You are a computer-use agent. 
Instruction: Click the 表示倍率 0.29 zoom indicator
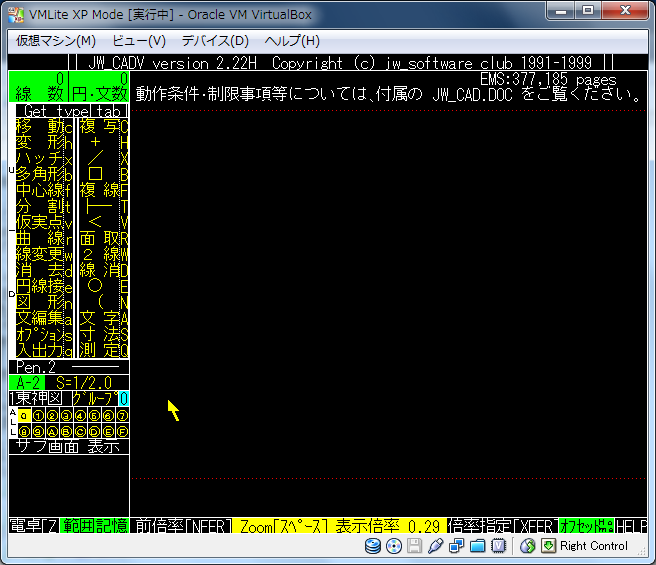pos(389,526)
